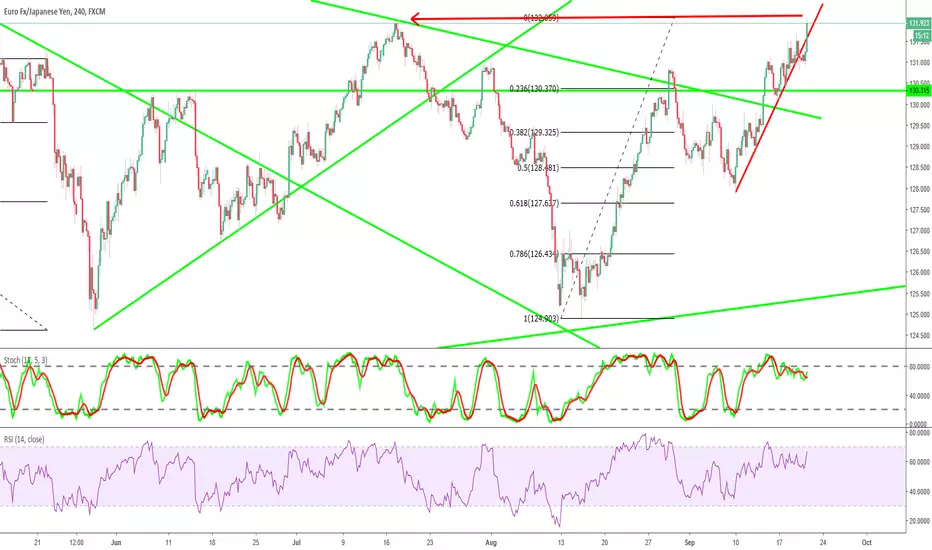The height and width of the screenshot is (550, 932).
Task: Click the 18 label on the date axis
Action: [212, 542]
